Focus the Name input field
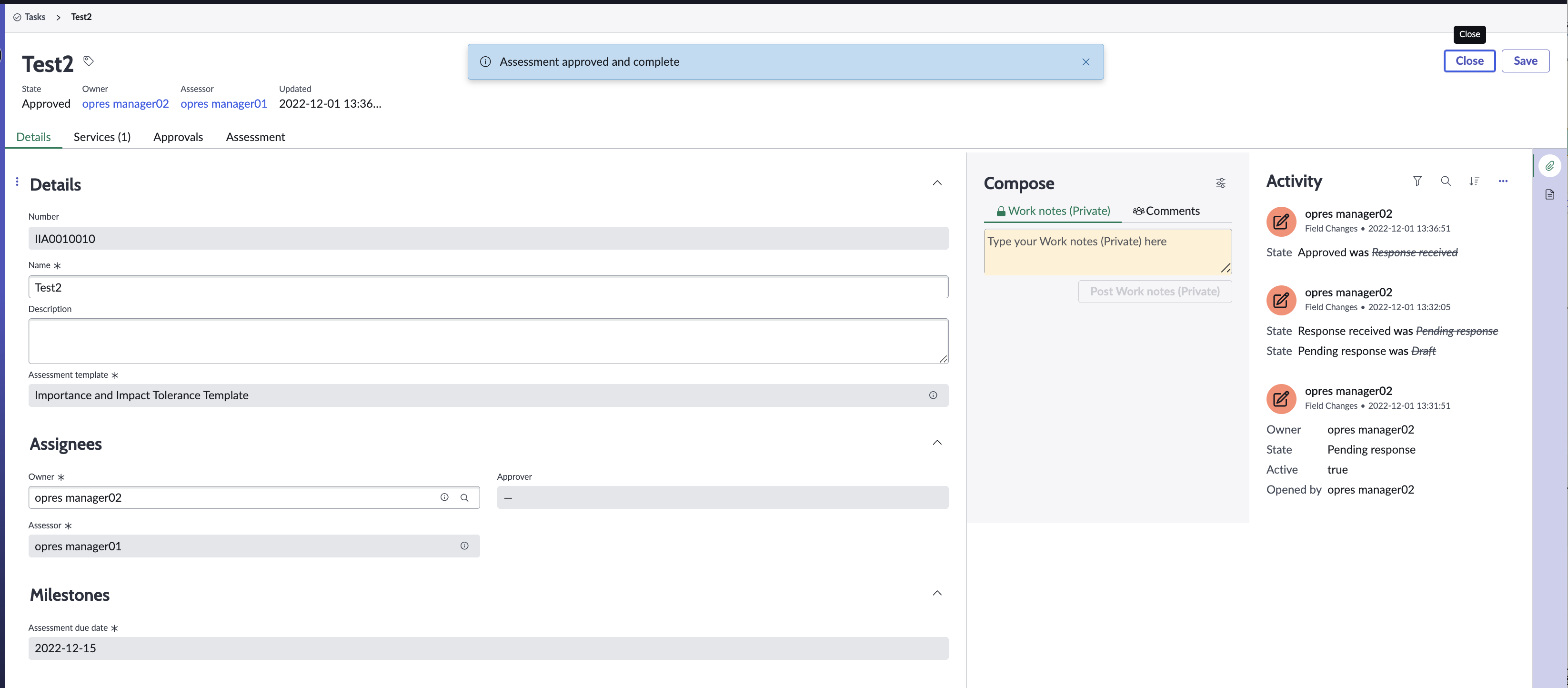The image size is (1568, 688). [488, 287]
